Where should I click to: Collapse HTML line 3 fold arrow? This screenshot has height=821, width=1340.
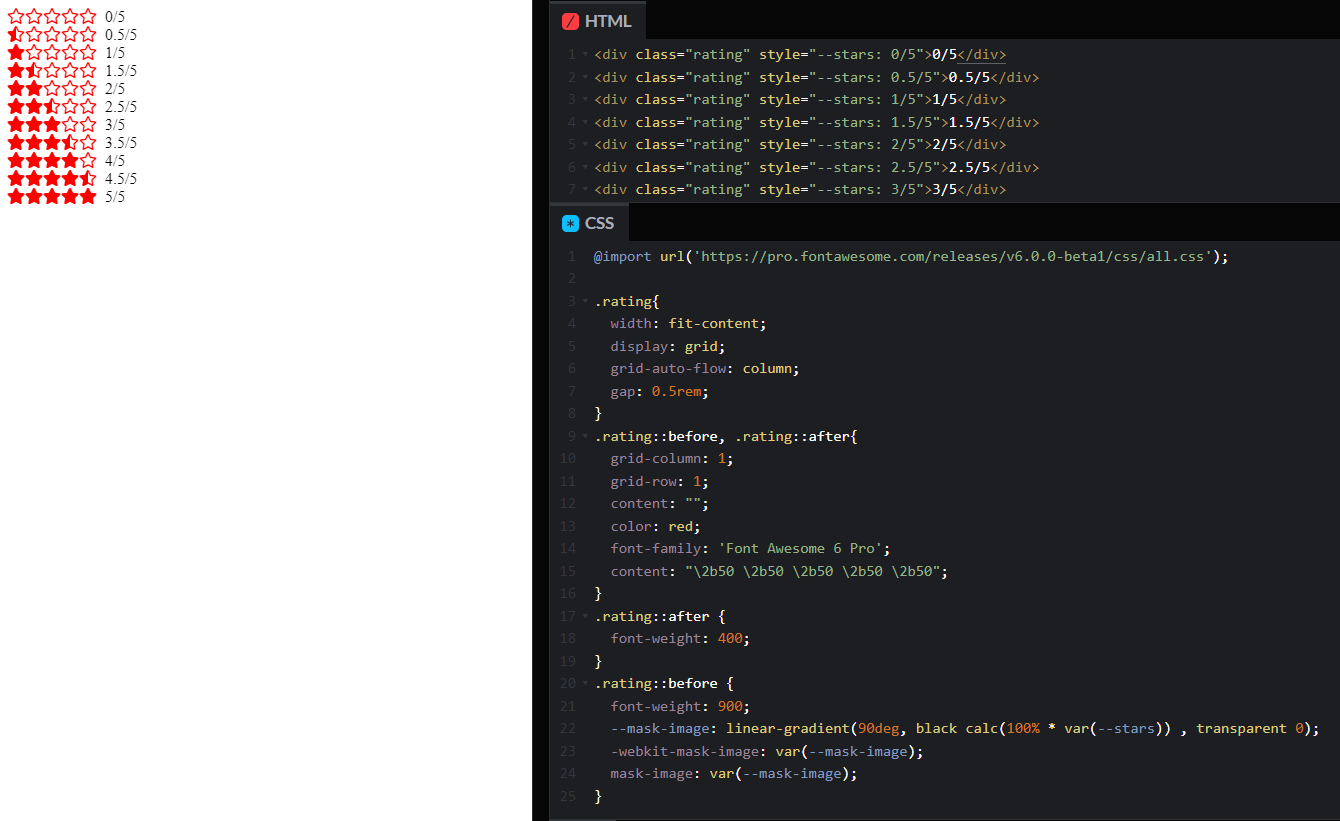585,100
